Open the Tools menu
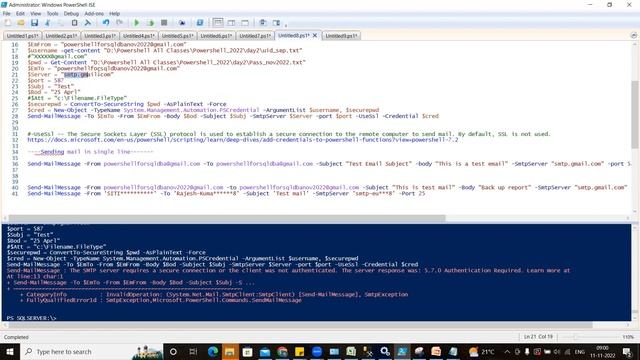This screenshot has width=640, height=360. [x=52, y=13]
